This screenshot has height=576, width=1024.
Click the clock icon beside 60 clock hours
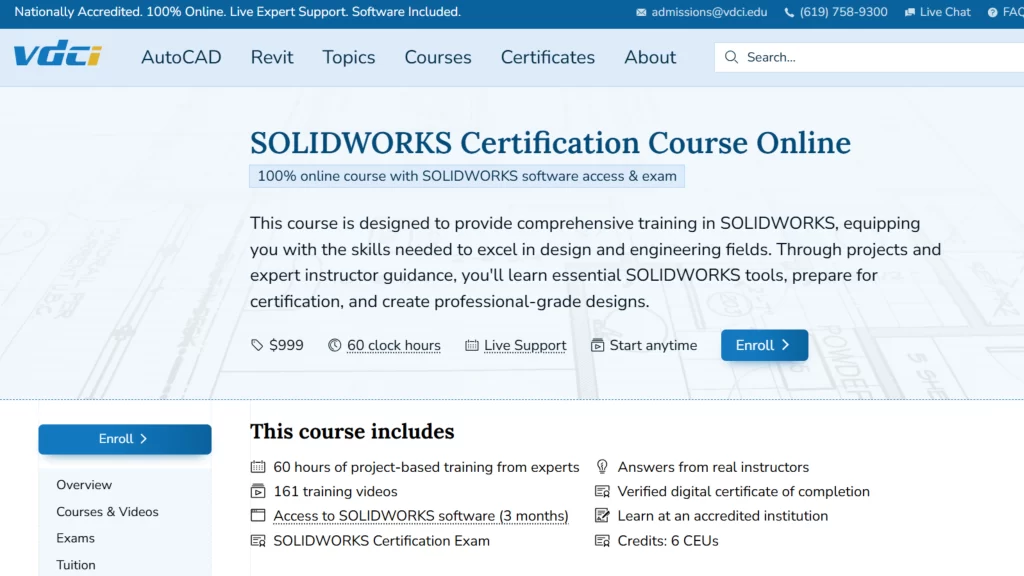334,345
